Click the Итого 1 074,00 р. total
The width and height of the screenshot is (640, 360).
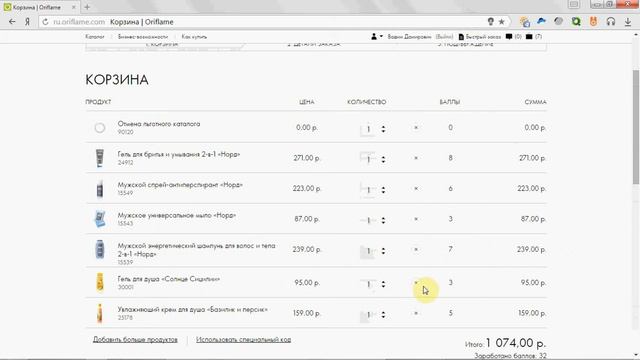point(505,343)
